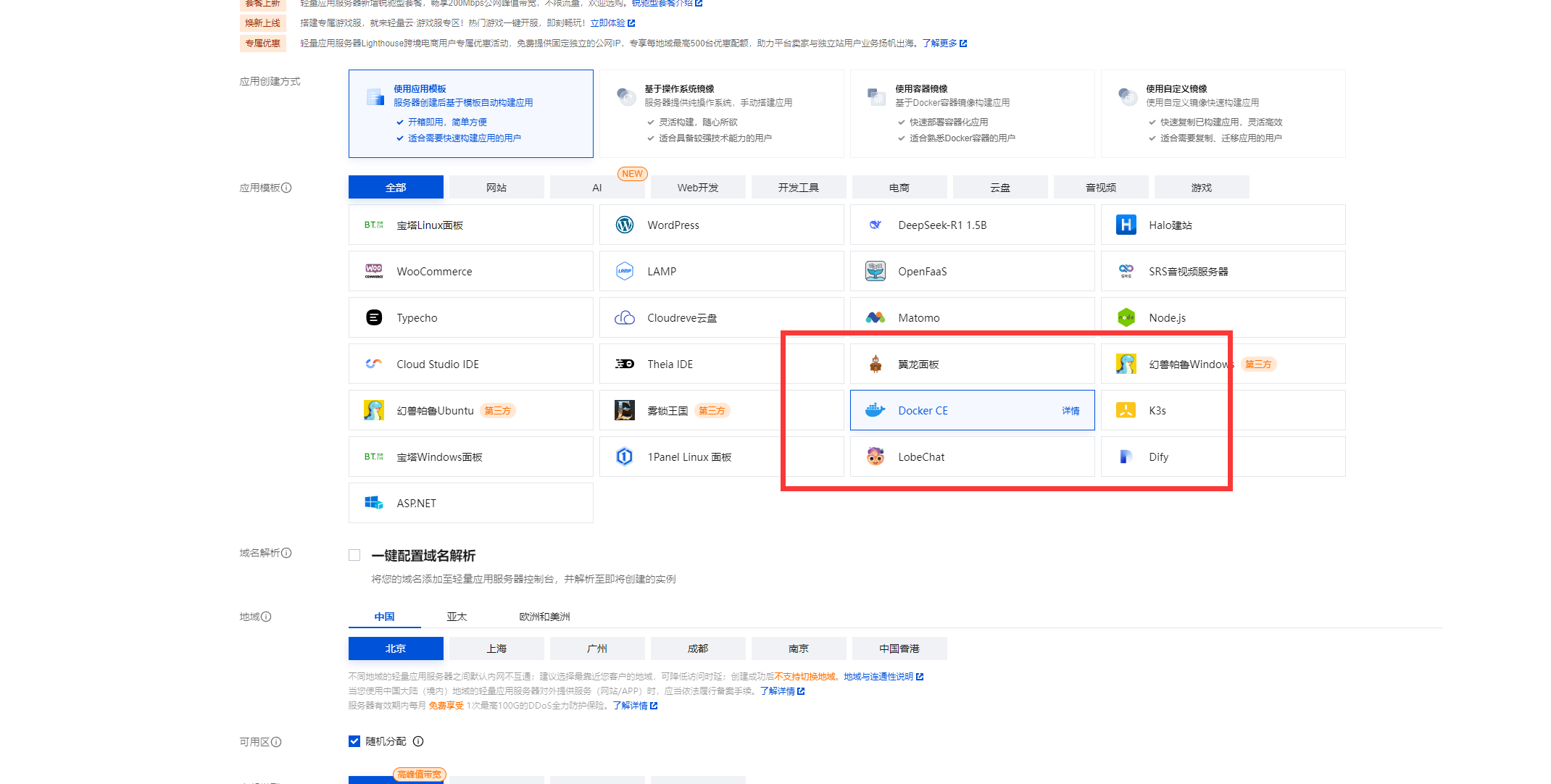Switch to the 电商 template tab

pos(899,187)
